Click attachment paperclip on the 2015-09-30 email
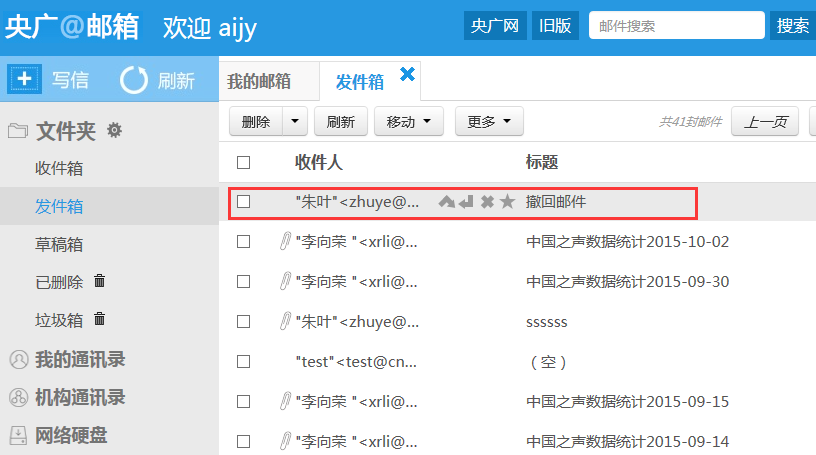 285,281
